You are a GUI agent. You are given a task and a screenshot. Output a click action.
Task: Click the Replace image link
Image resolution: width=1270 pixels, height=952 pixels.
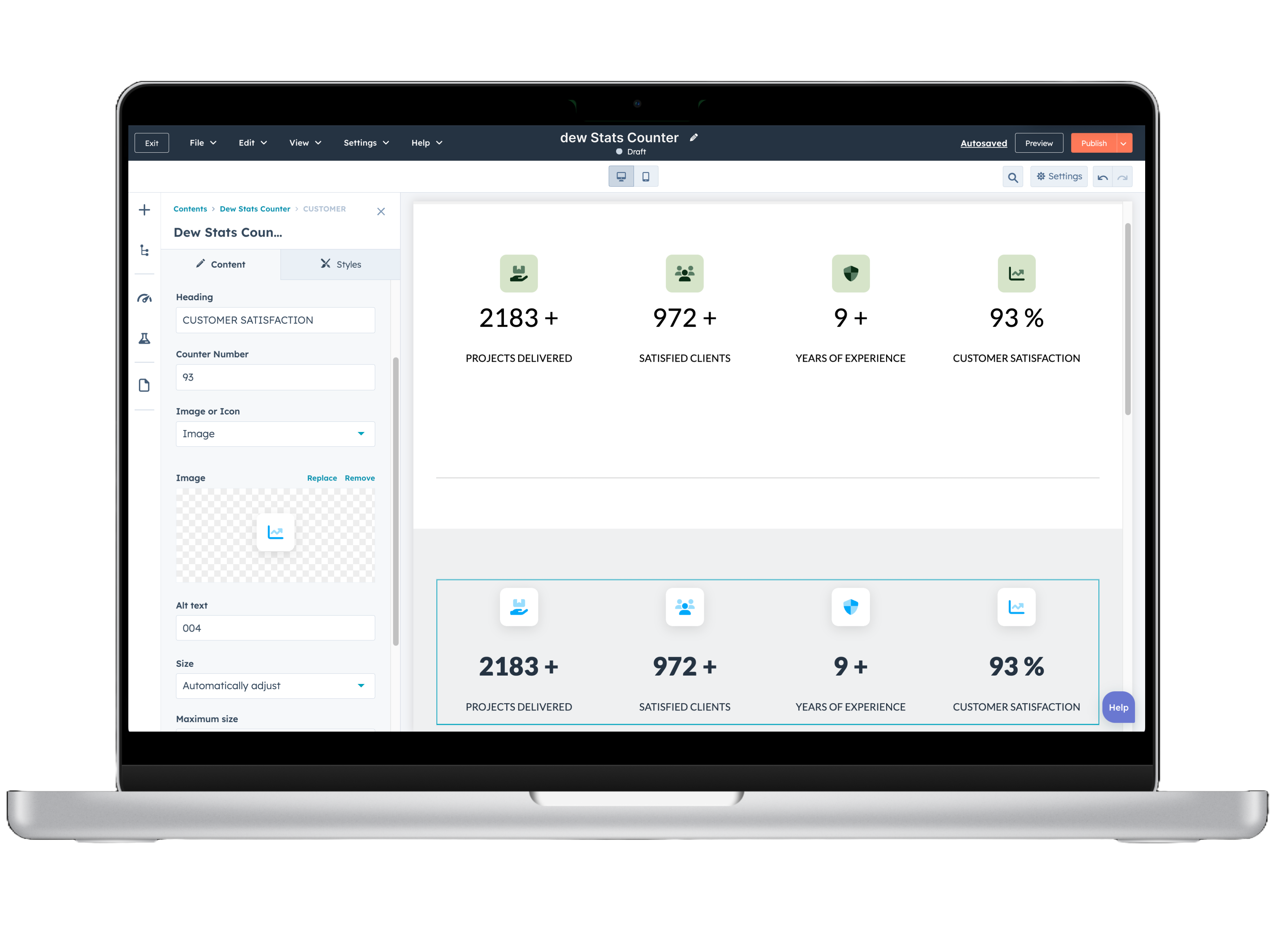pos(321,478)
